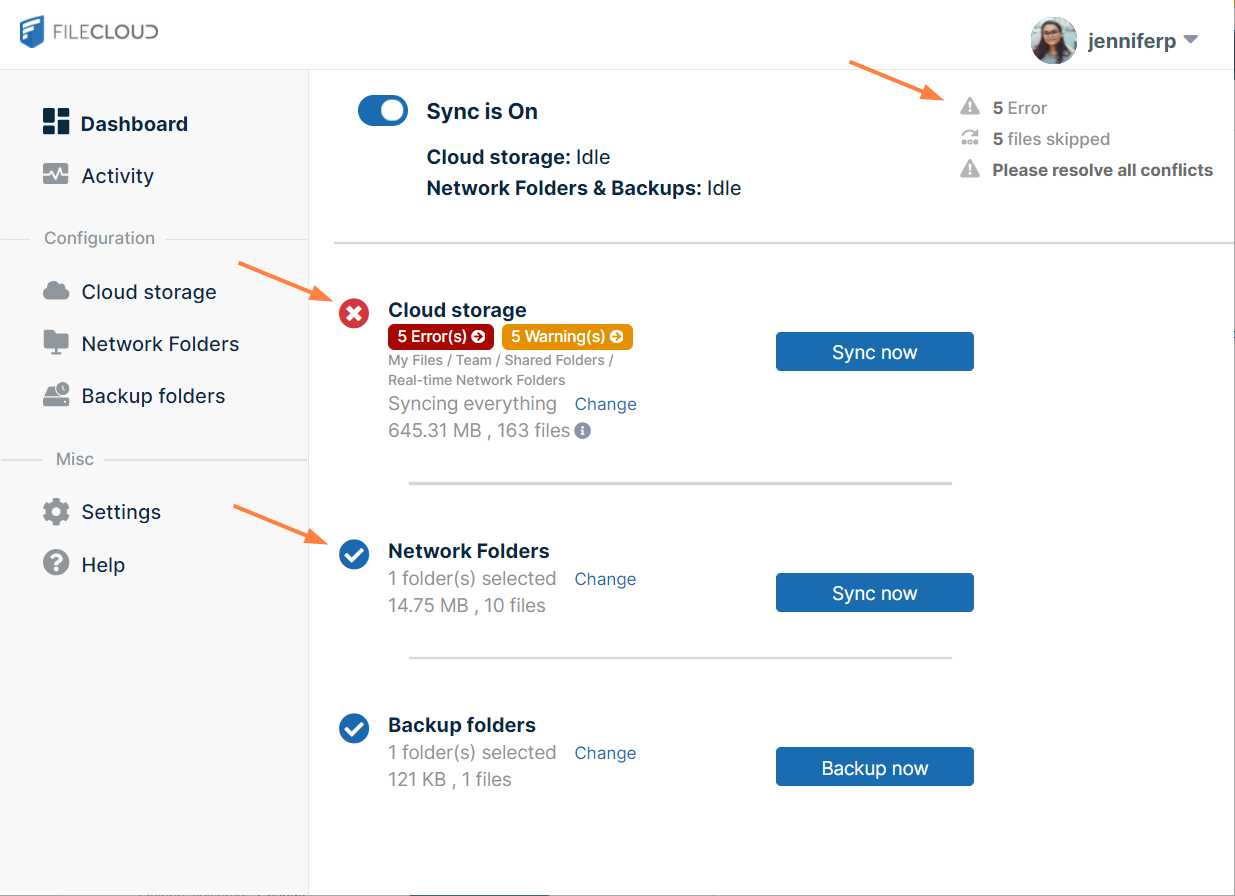The height and width of the screenshot is (896, 1235).
Task: Click Change link under Network Folders section
Action: point(605,579)
